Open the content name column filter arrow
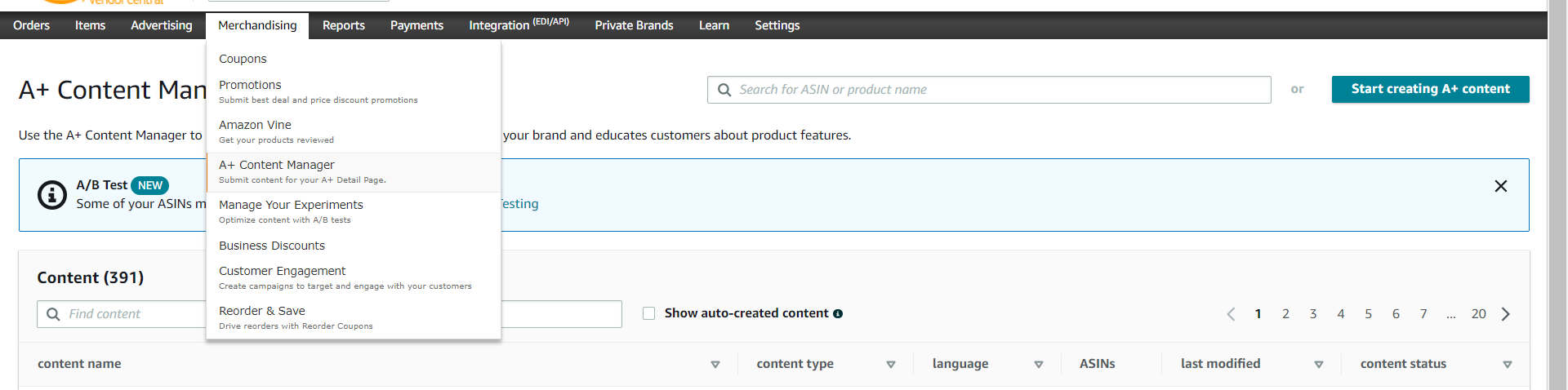Viewport: 1568px width, 390px height. click(x=715, y=365)
